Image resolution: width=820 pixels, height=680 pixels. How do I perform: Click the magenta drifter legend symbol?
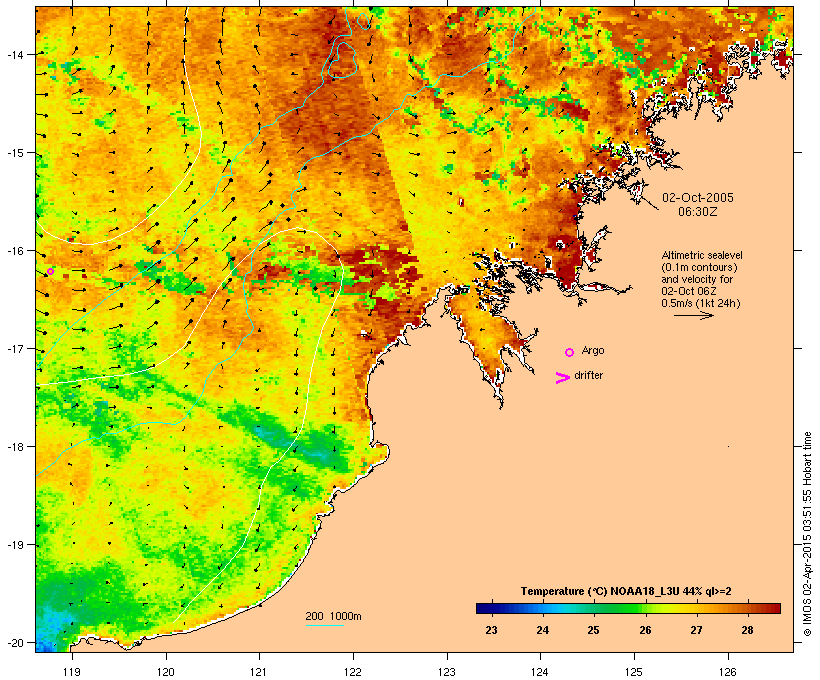point(562,378)
